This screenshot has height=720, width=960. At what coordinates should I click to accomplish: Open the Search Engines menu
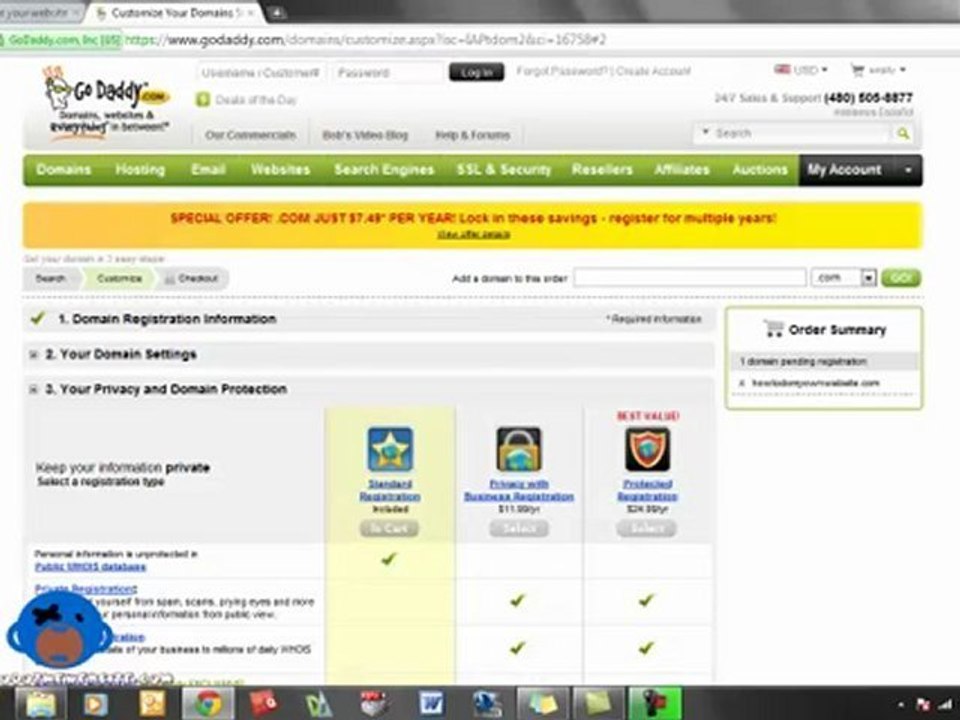384,170
